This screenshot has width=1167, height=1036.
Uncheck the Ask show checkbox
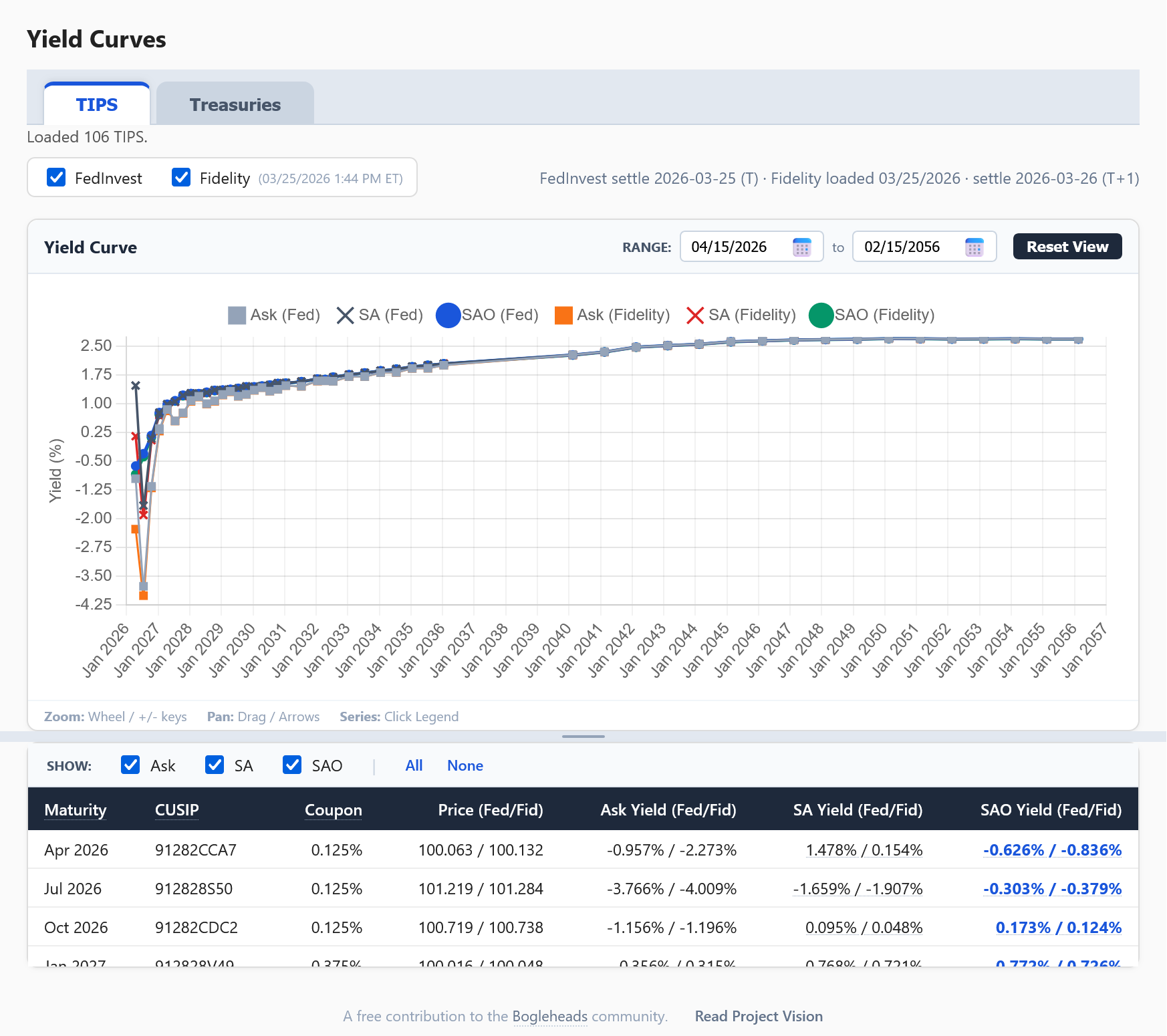coord(130,765)
